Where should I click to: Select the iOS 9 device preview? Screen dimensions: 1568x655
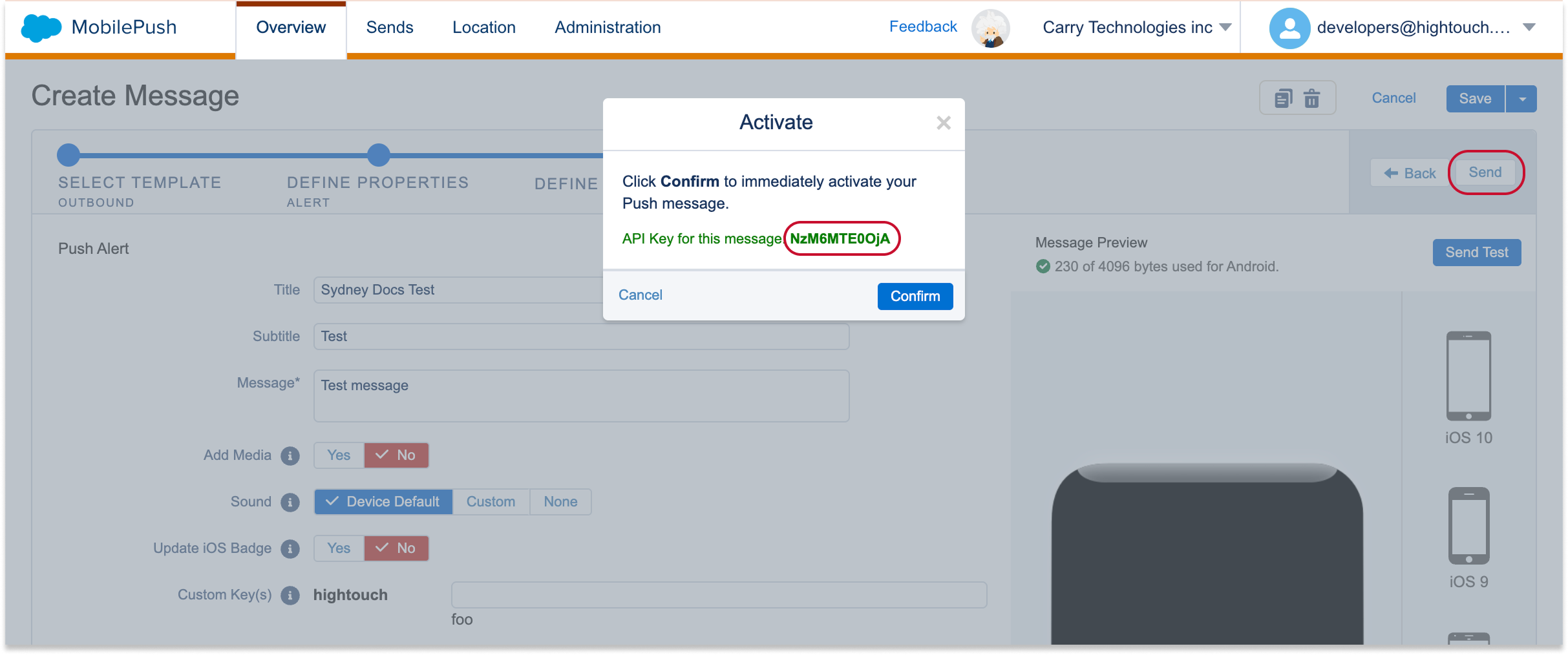(1468, 526)
